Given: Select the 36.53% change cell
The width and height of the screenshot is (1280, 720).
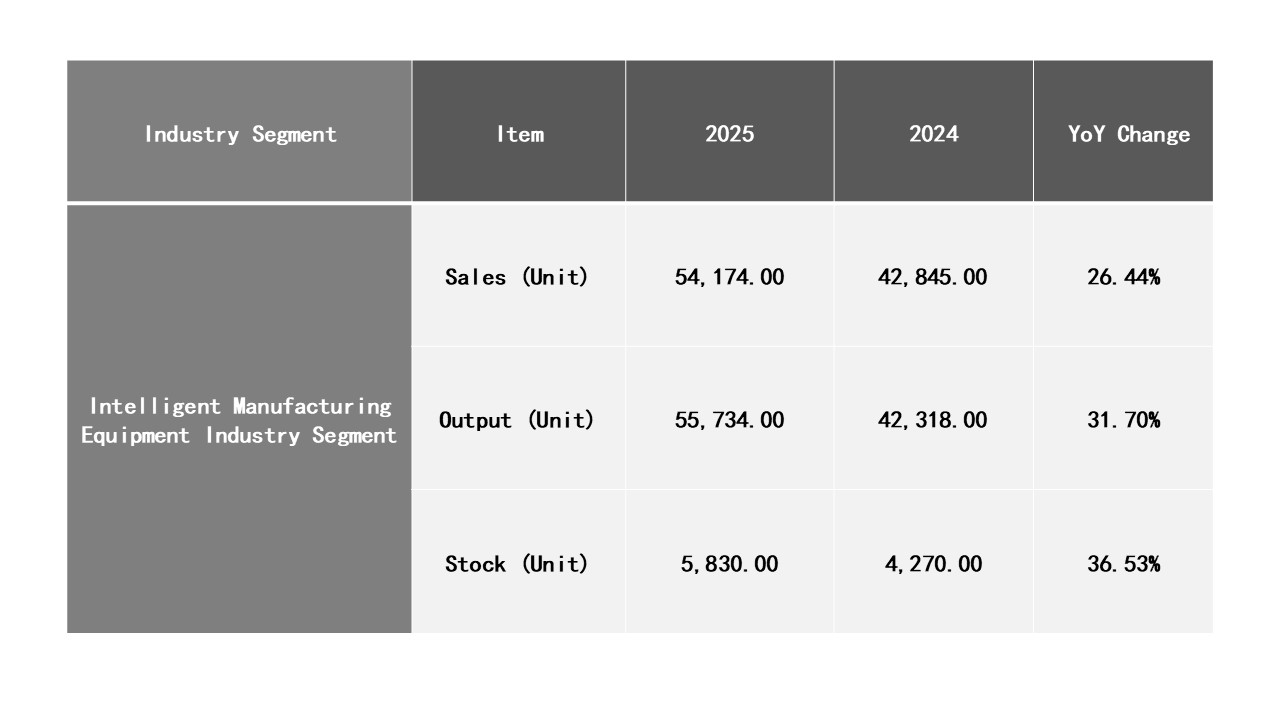Looking at the screenshot, I should coord(1123,564).
